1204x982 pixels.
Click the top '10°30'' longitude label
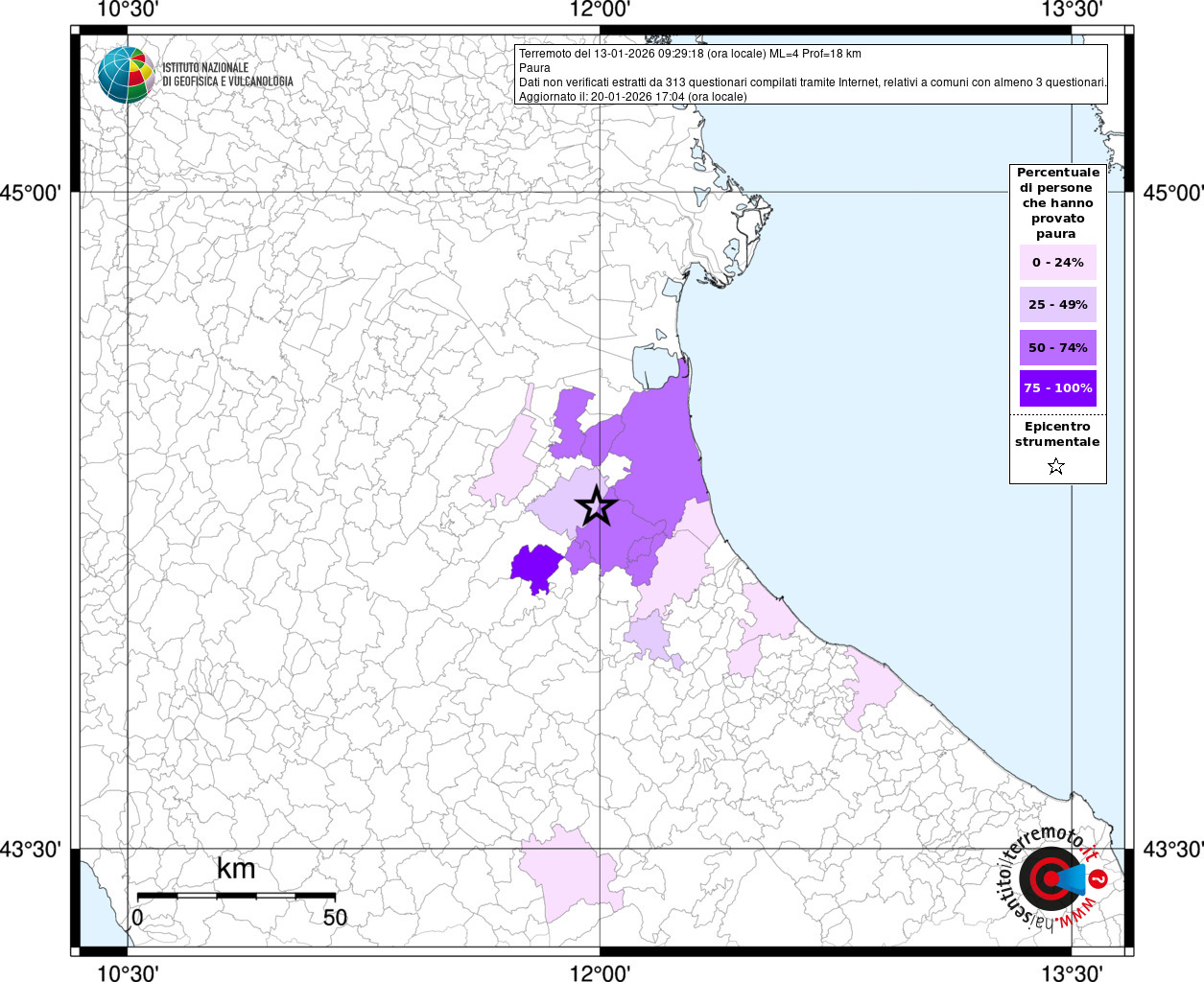click(x=128, y=10)
